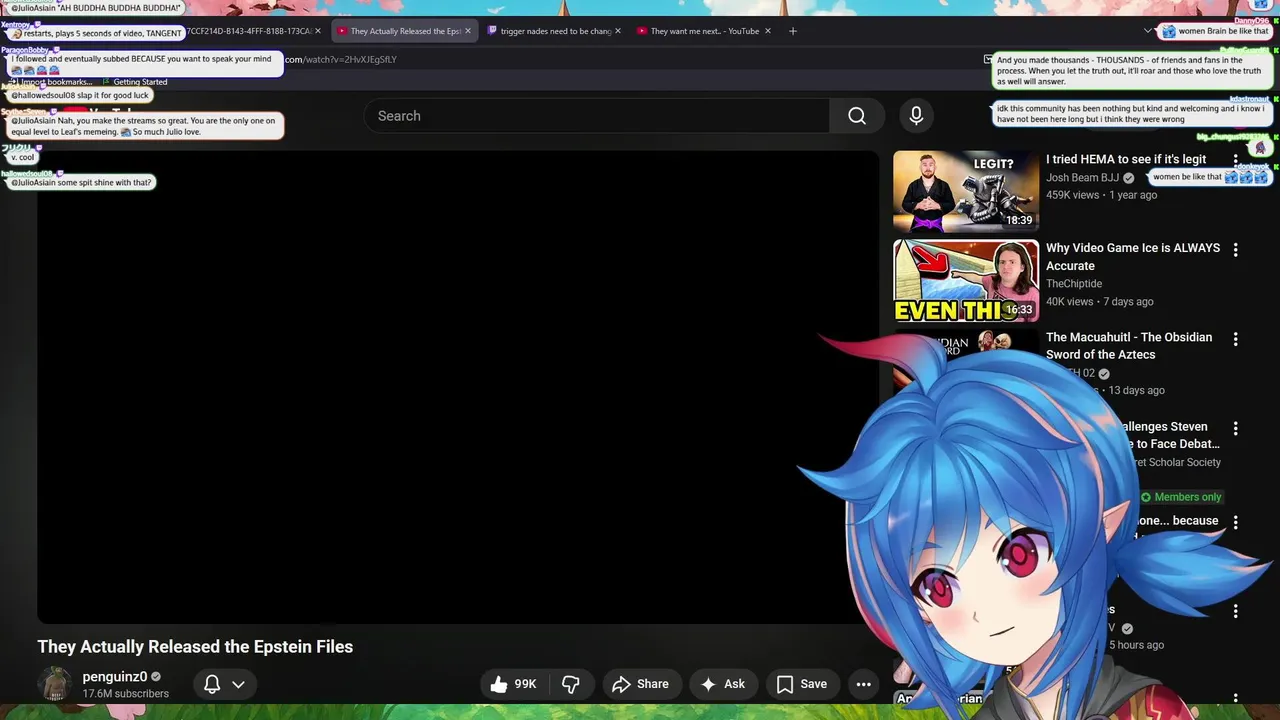Click the Ask sparkle button
The height and width of the screenshot is (720, 1280).
pos(723,684)
